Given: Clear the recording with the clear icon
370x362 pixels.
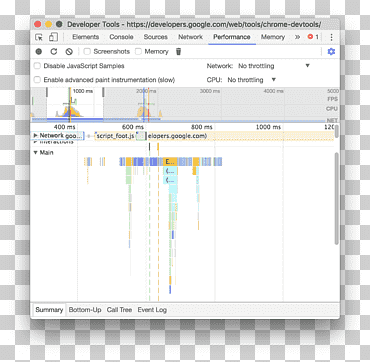Looking at the screenshot, I should point(69,52).
